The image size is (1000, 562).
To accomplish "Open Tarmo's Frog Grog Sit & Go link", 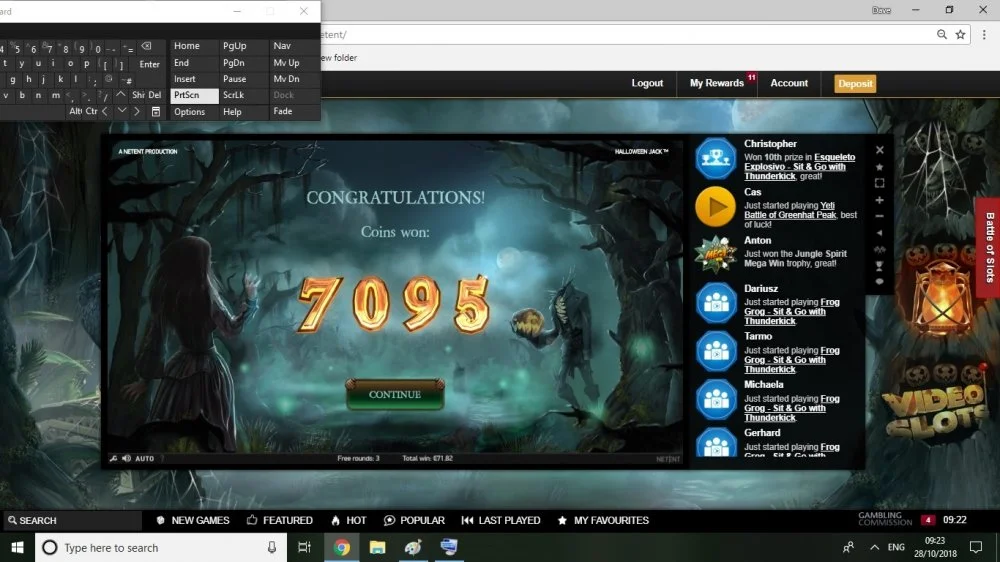I will (791, 360).
